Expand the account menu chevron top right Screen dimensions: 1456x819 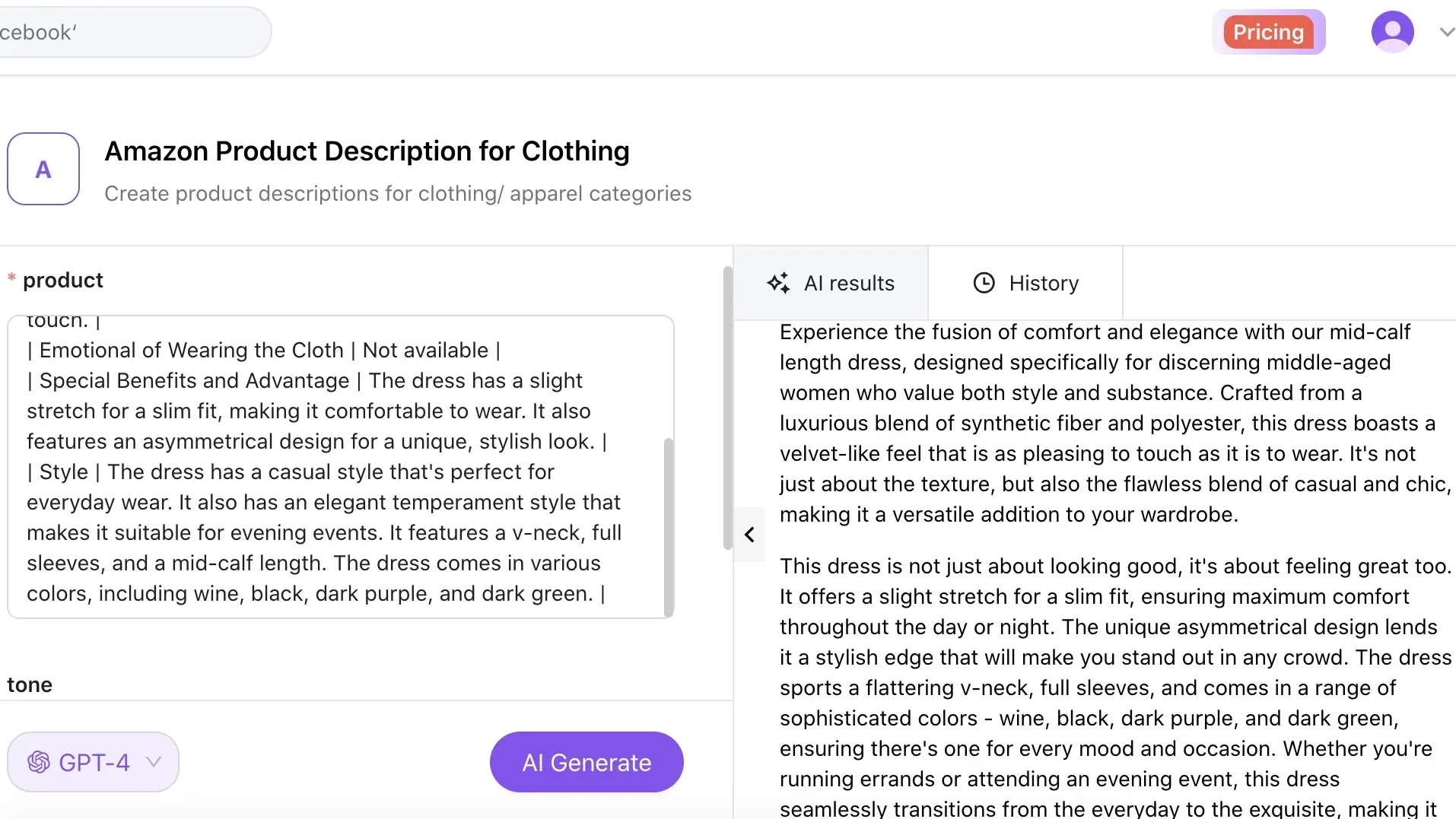1445,31
